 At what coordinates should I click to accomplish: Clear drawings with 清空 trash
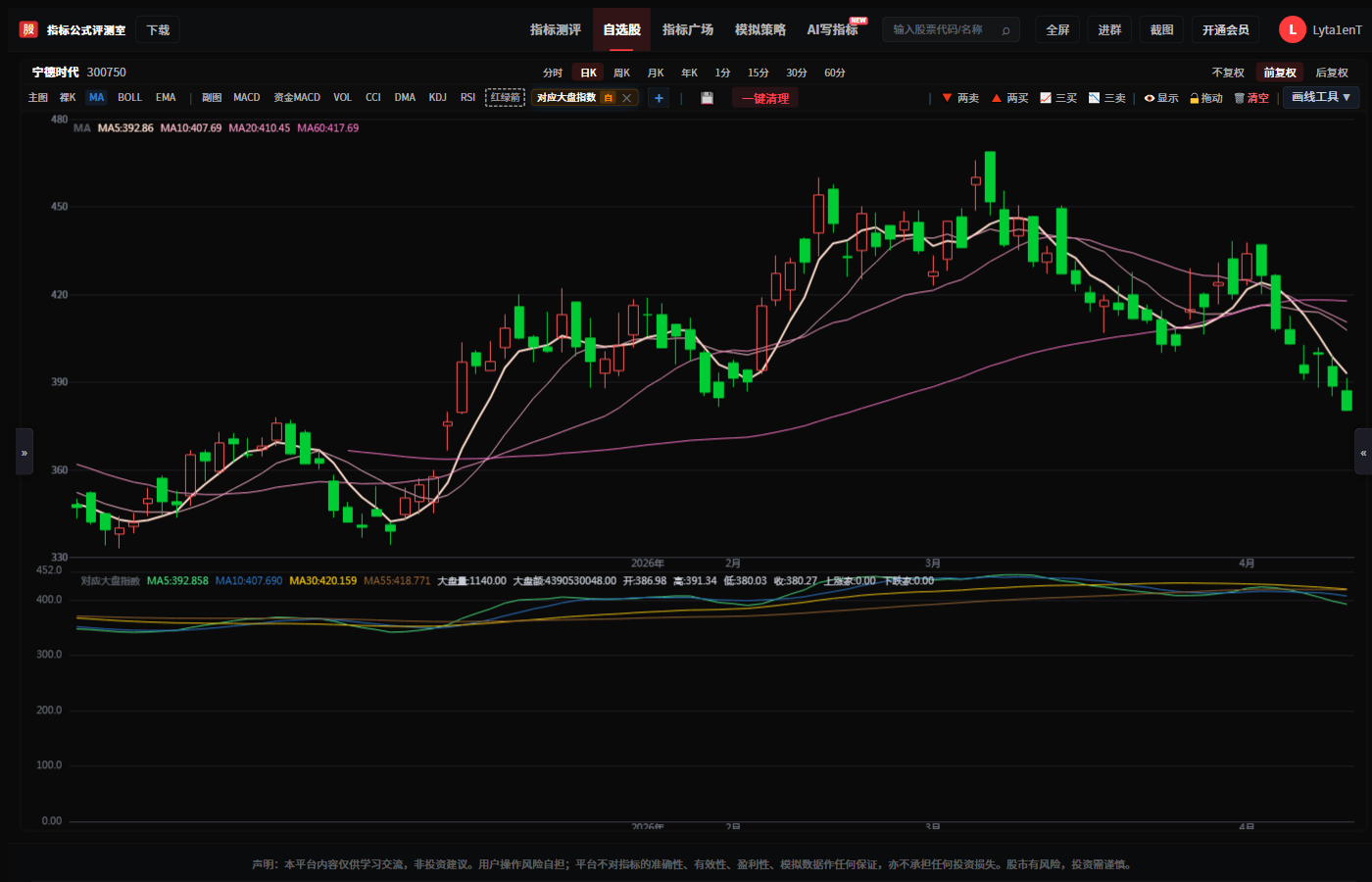coord(1251,98)
